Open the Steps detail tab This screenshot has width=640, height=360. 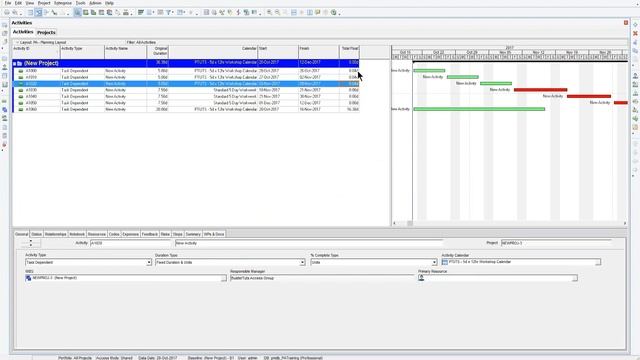tap(178, 234)
